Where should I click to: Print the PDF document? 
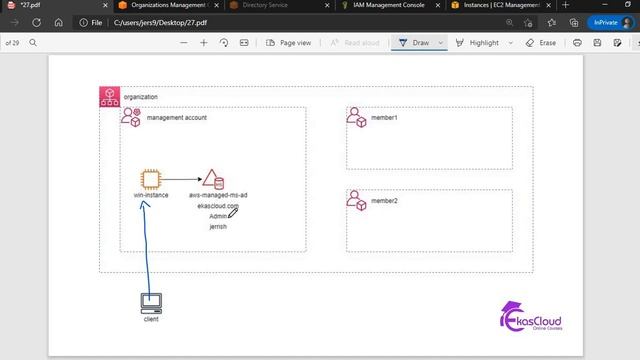pyautogui.click(x=577, y=43)
